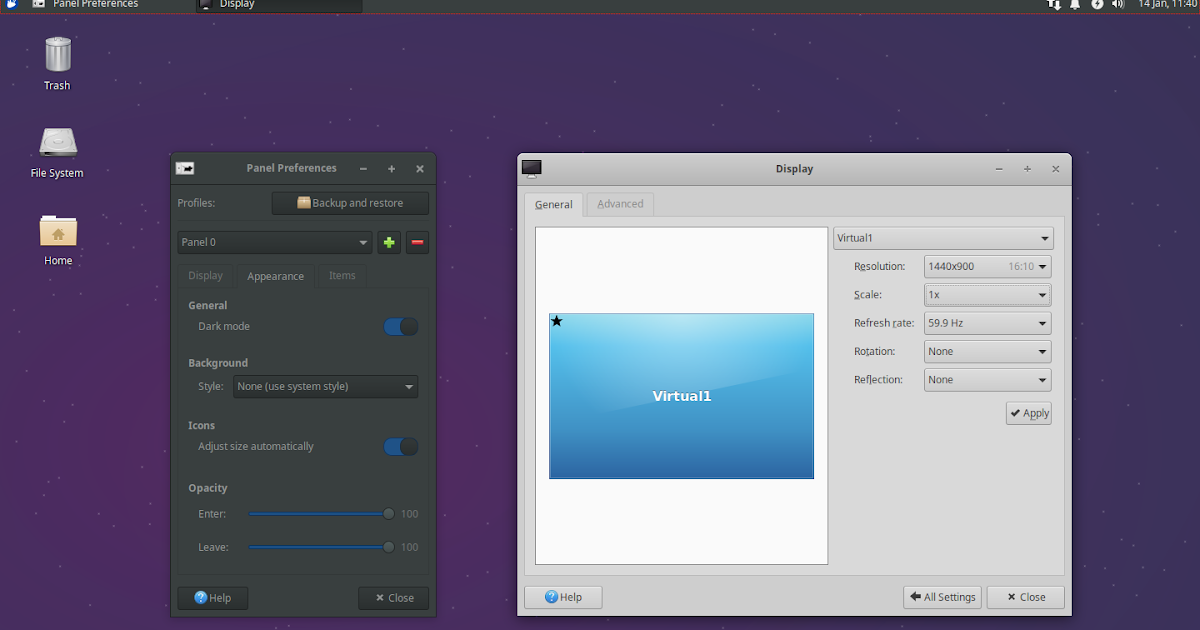Image resolution: width=1200 pixels, height=630 pixels.
Task: Open the Rotation dropdown set to None
Action: (987, 351)
